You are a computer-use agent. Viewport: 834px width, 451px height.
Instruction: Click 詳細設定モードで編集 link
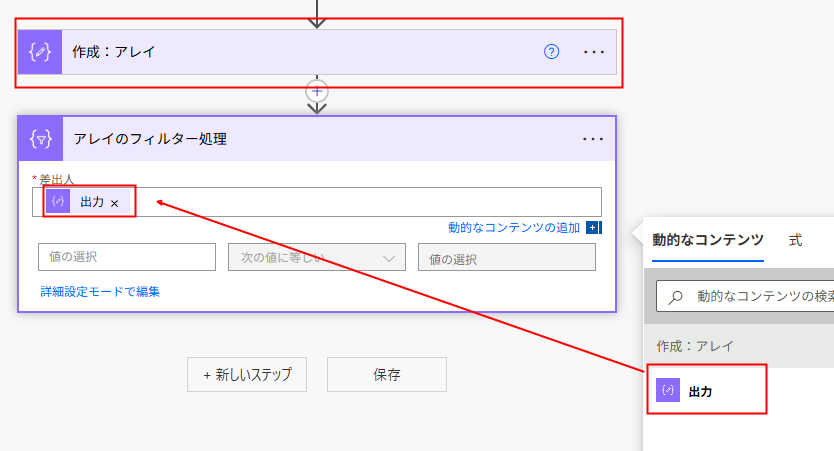101,291
